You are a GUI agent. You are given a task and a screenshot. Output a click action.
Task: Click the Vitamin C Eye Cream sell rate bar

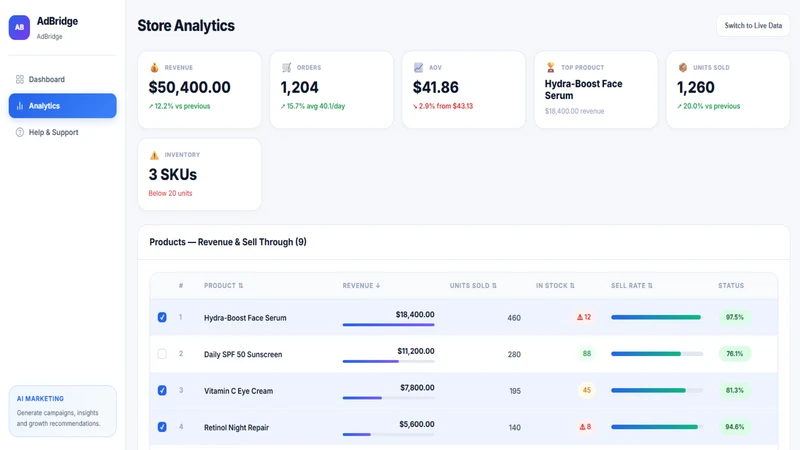pos(657,390)
